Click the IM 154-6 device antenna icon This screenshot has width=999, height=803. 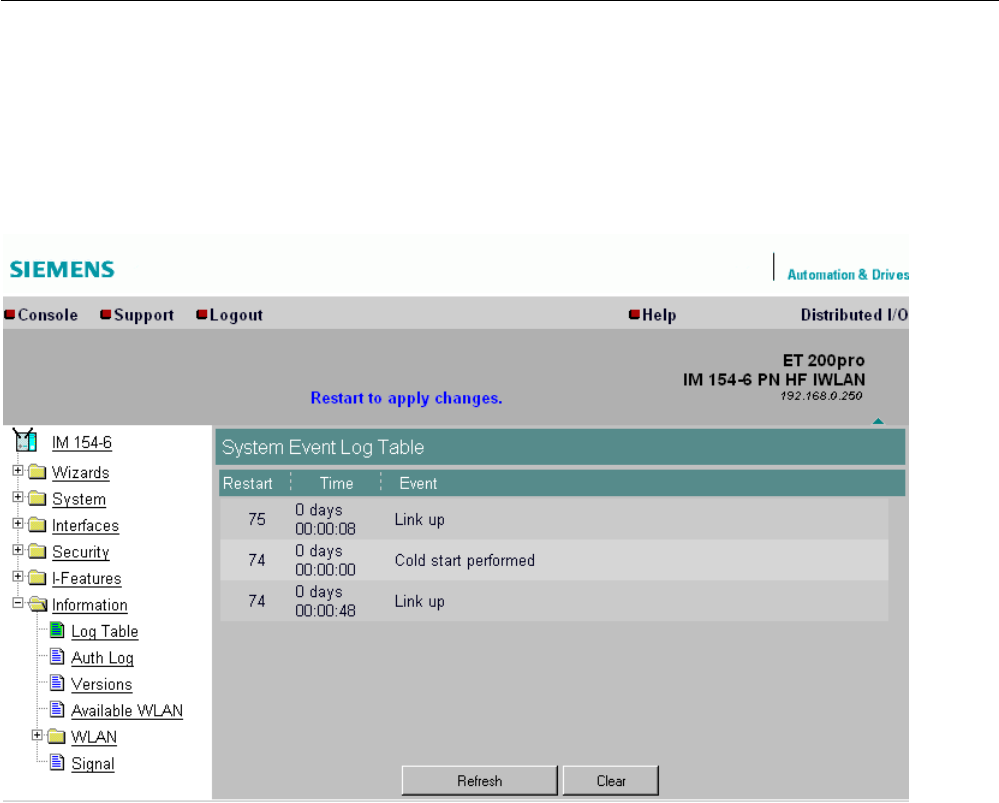click(x=25, y=440)
